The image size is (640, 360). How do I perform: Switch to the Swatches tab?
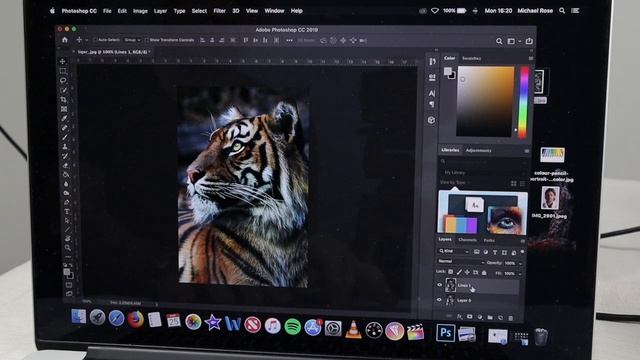471,58
